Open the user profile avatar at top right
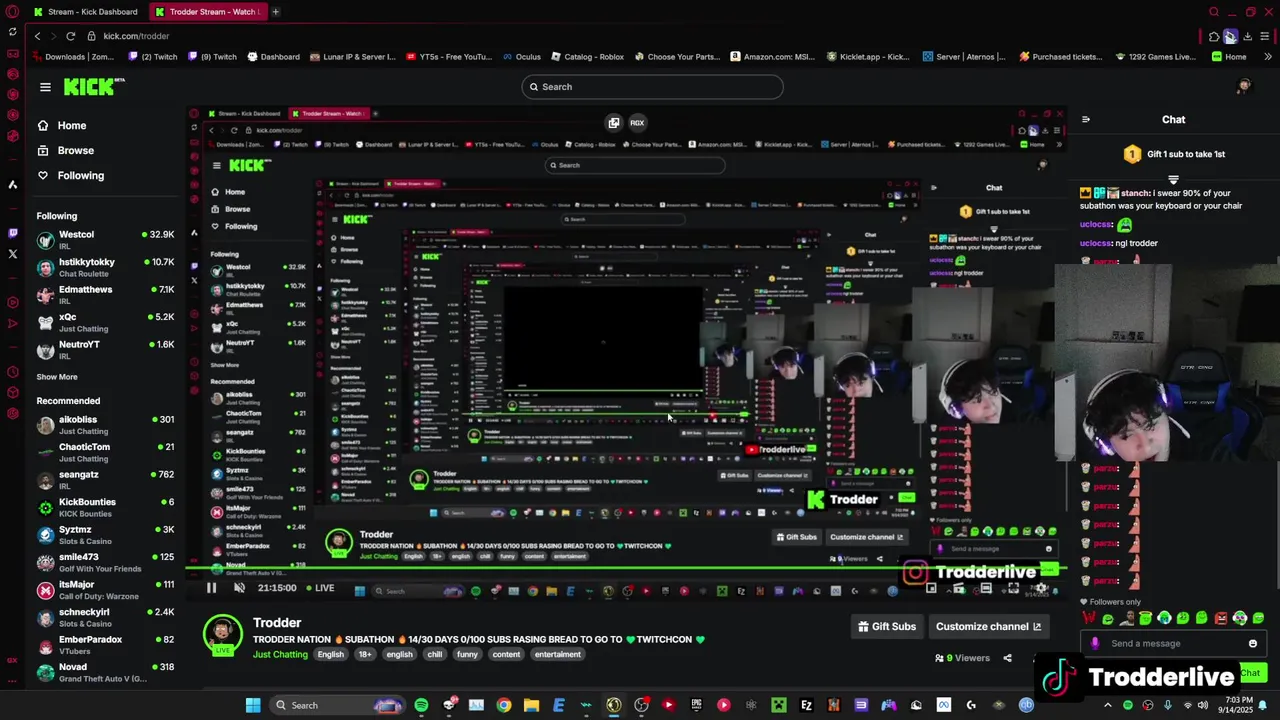Image resolution: width=1280 pixels, height=720 pixels. pos(1243,87)
